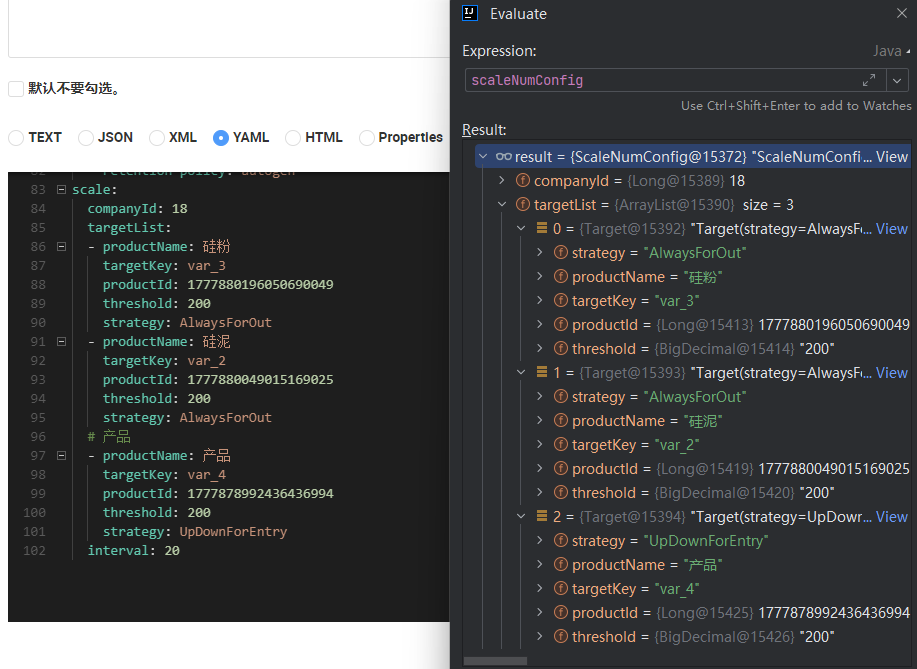Click field icon beside productName "硅泥"
Screen dimensions: 917x669
(x=561, y=420)
